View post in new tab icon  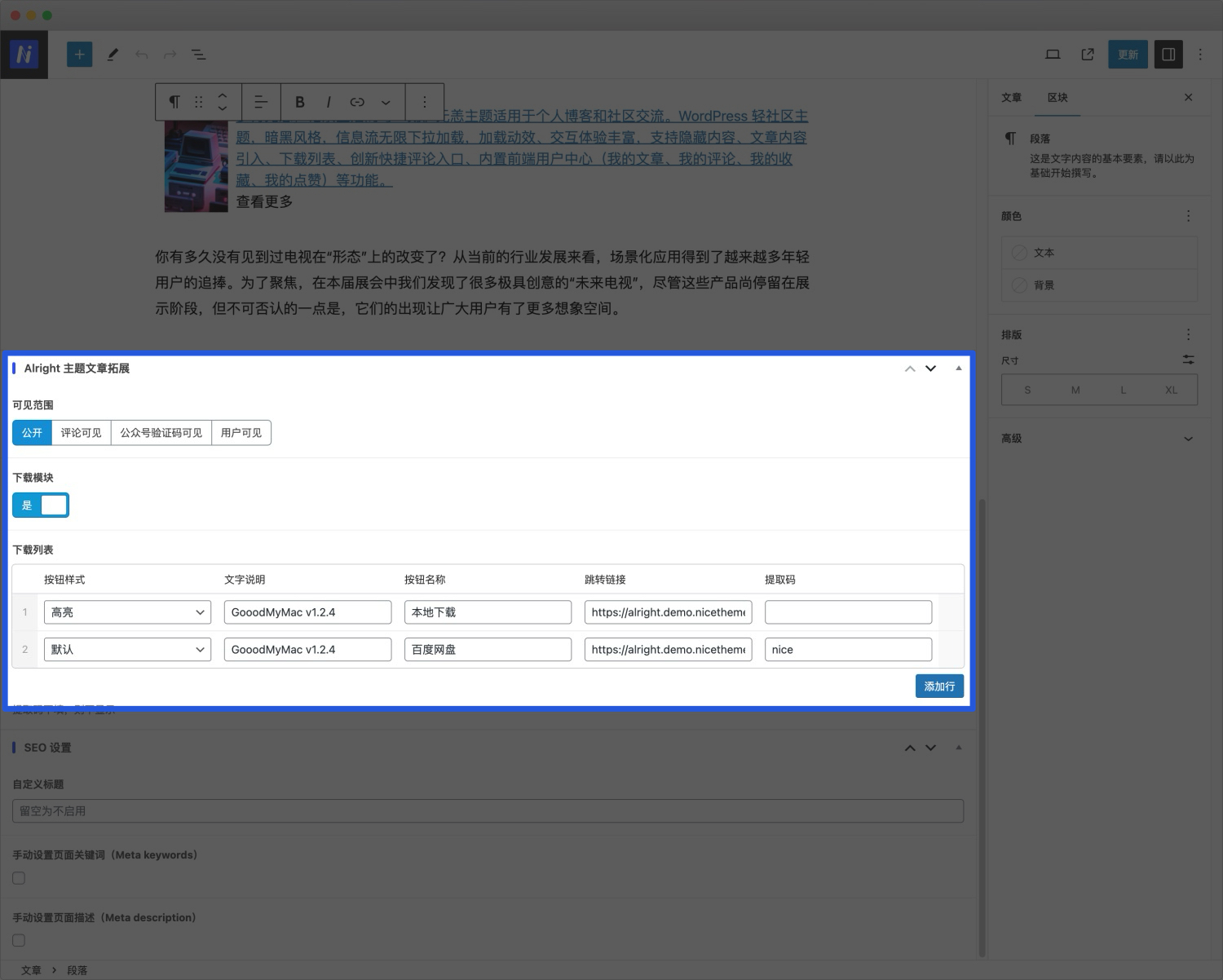pyautogui.click(x=1088, y=55)
